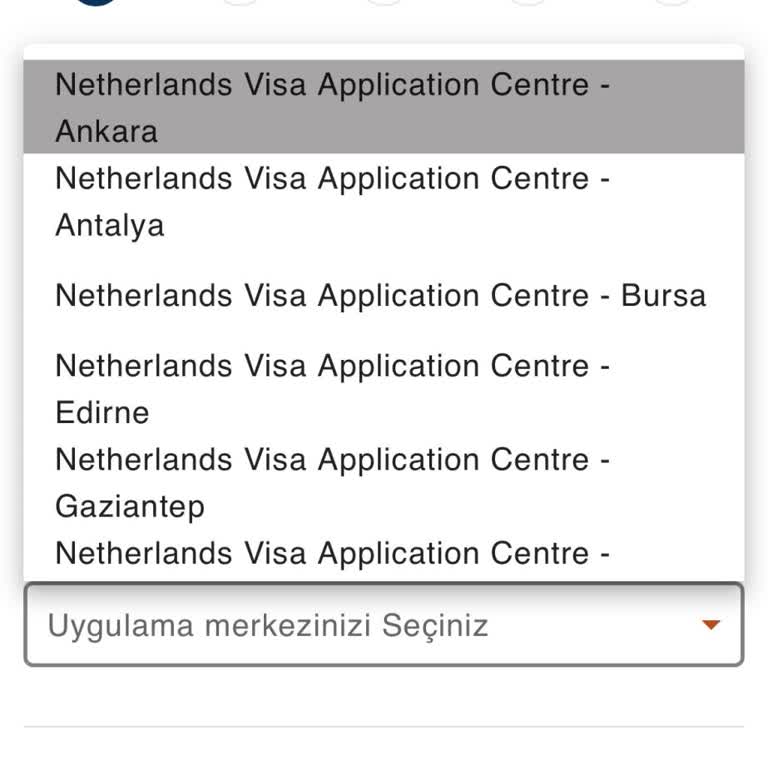Click the fourth step indicator circle

point(528,2)
